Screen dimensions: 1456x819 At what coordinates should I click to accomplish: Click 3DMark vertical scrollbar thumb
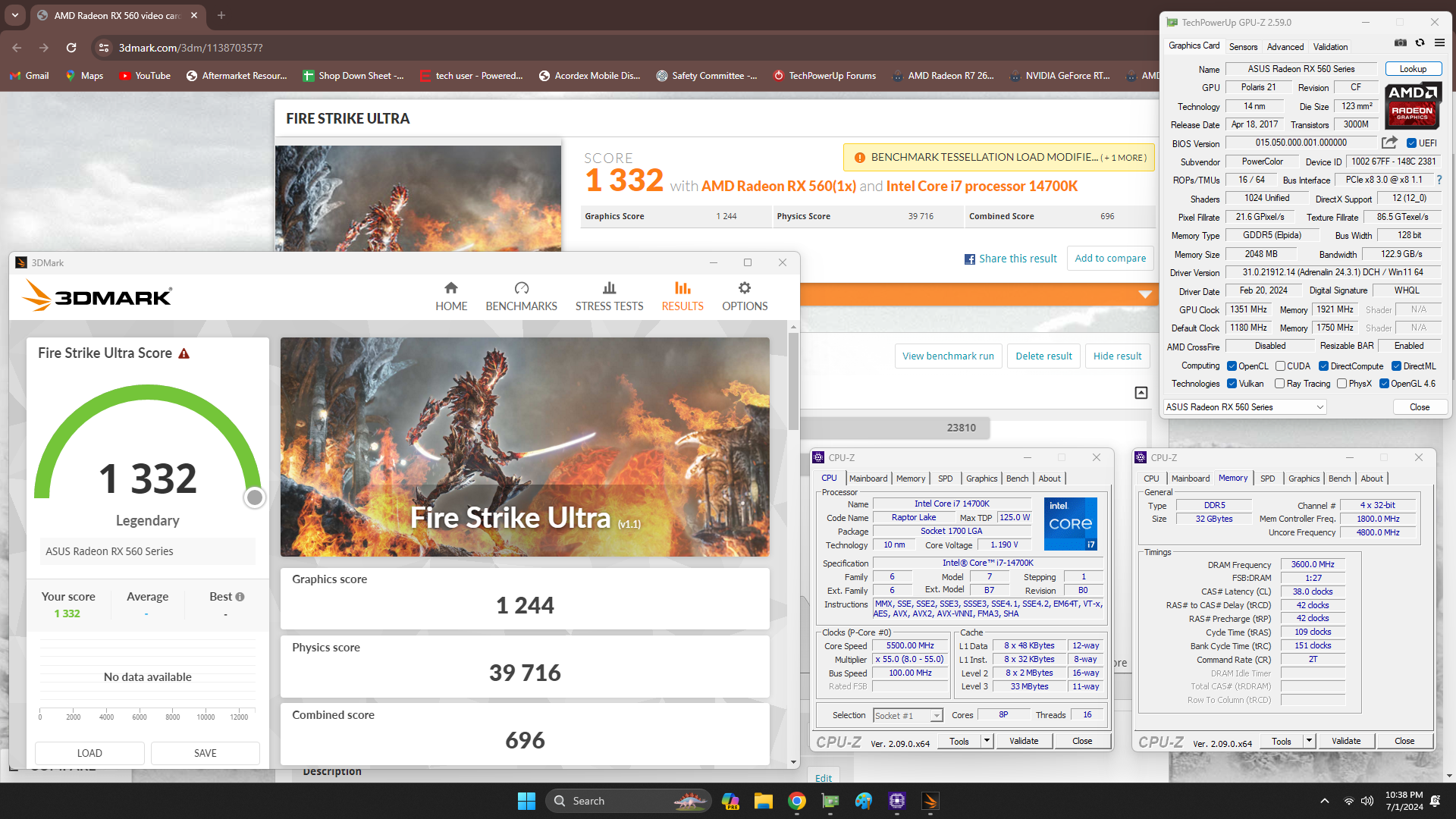coord(793,381)
